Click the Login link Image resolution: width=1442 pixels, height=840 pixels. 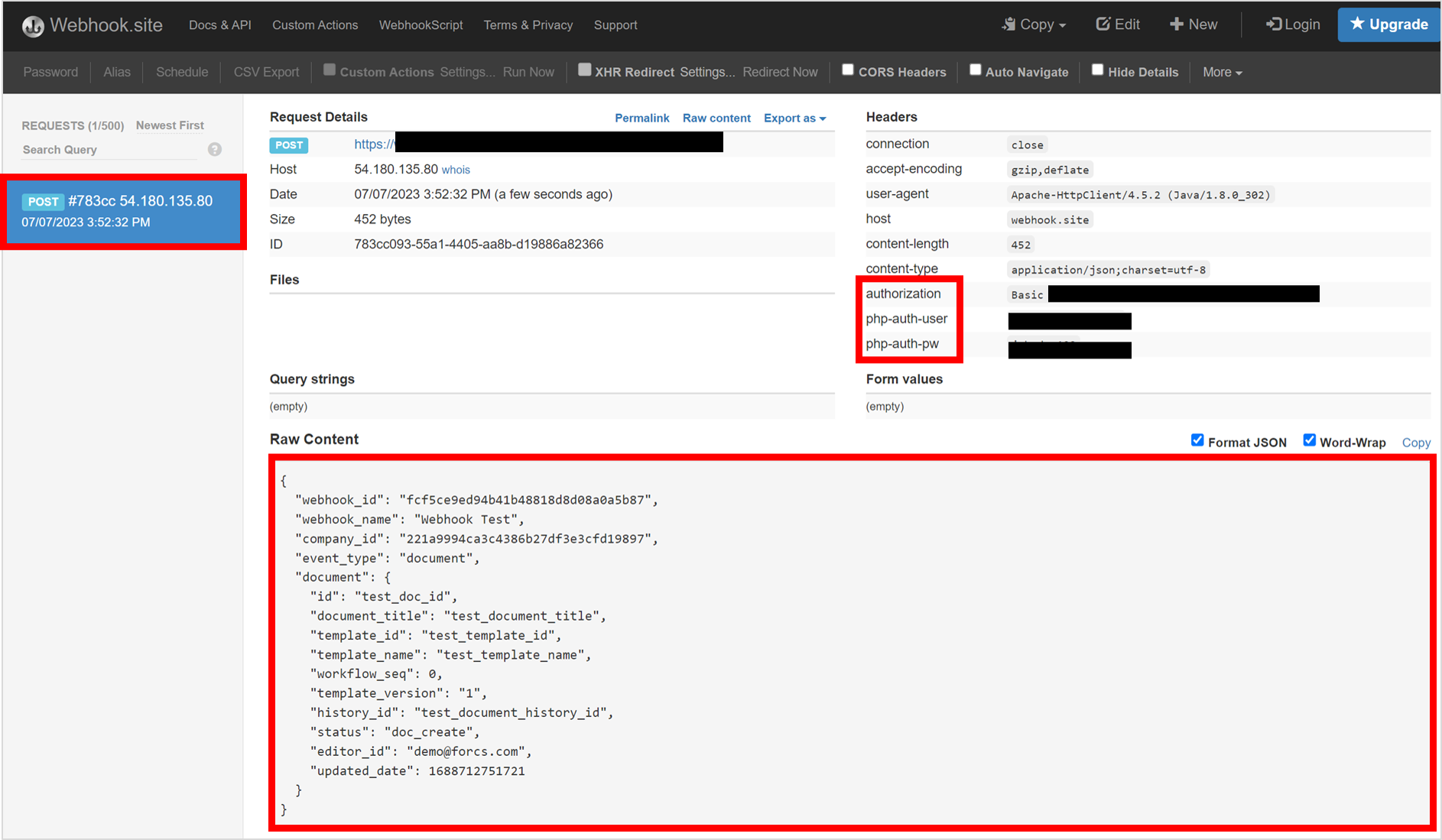[x=1293, y=24]
